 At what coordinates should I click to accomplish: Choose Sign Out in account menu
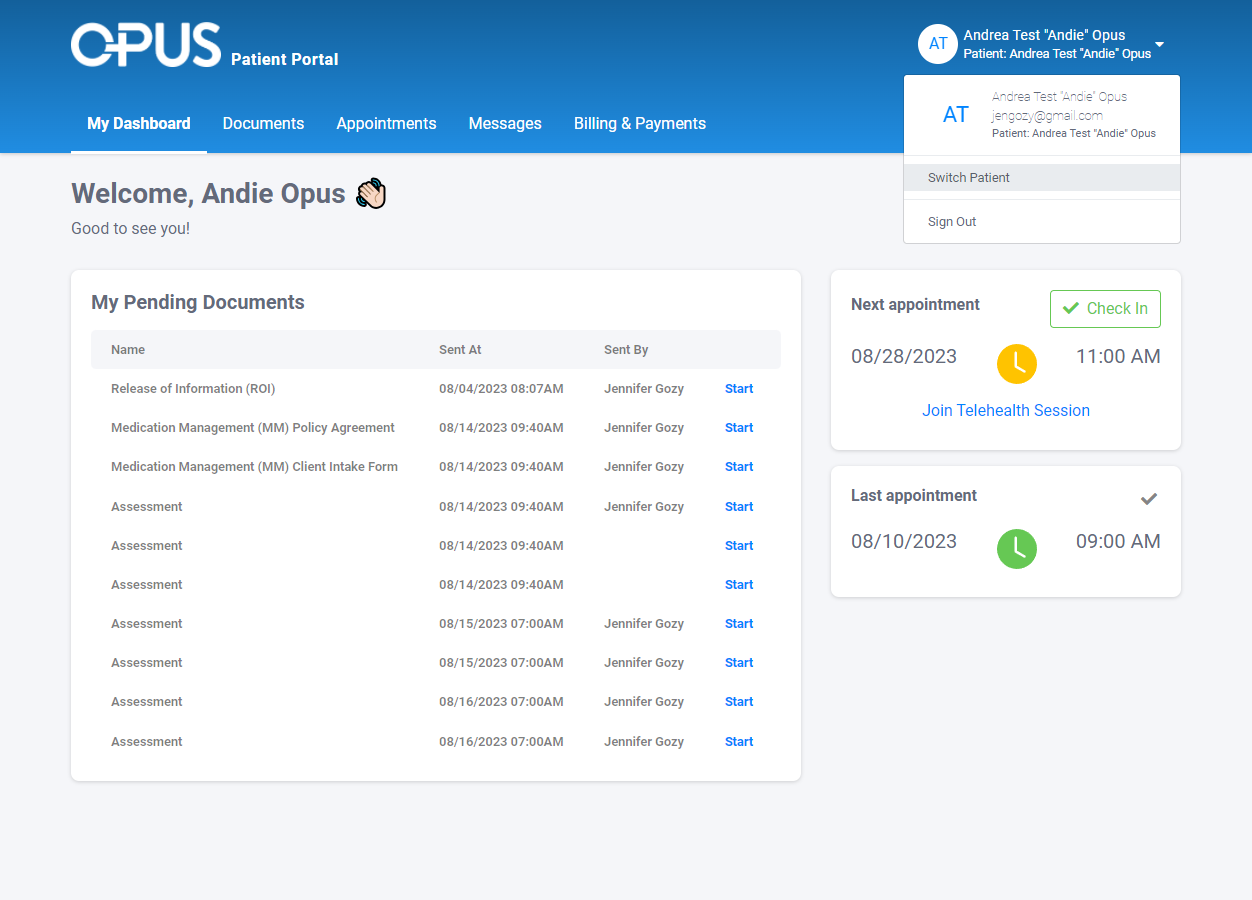(x=1042, y=222)
